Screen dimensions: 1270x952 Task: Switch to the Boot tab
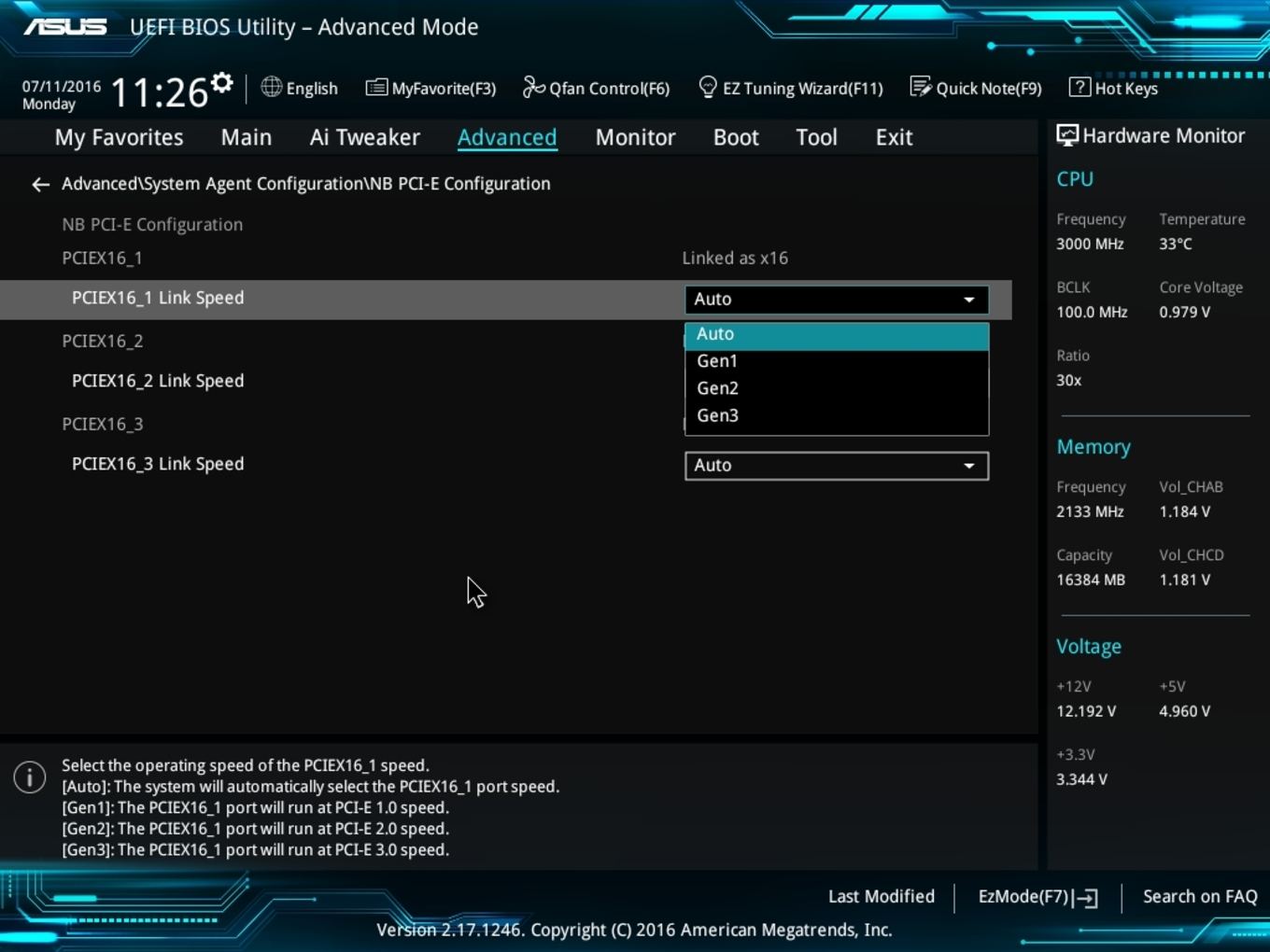(736, 137)
